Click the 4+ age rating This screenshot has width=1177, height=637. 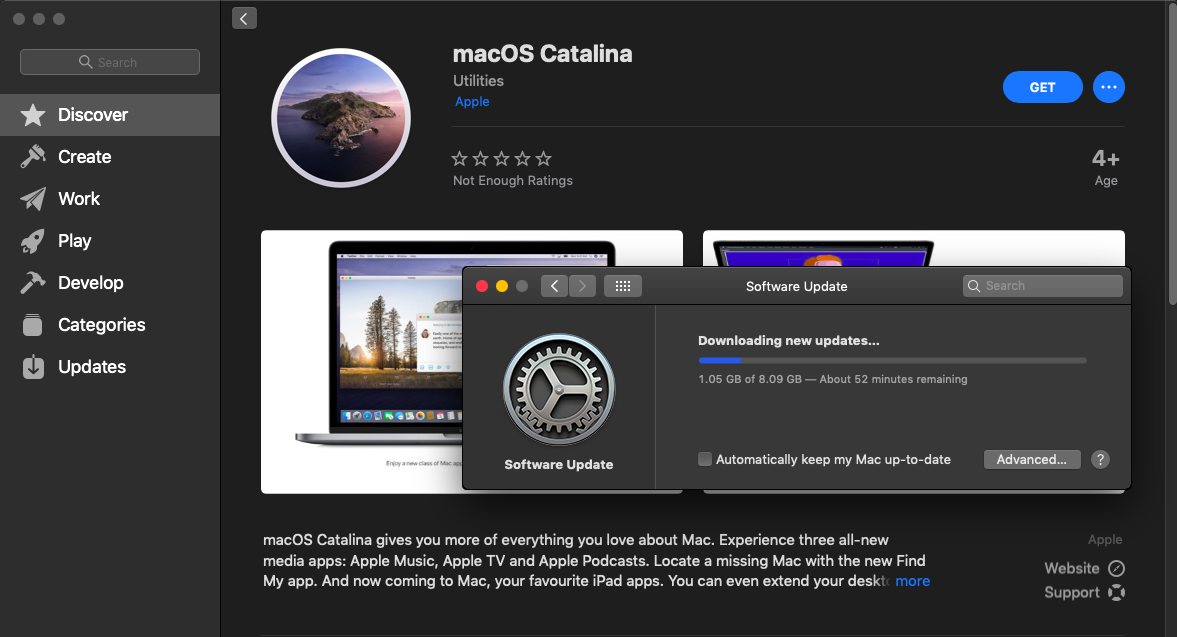tap(1105, 159)
